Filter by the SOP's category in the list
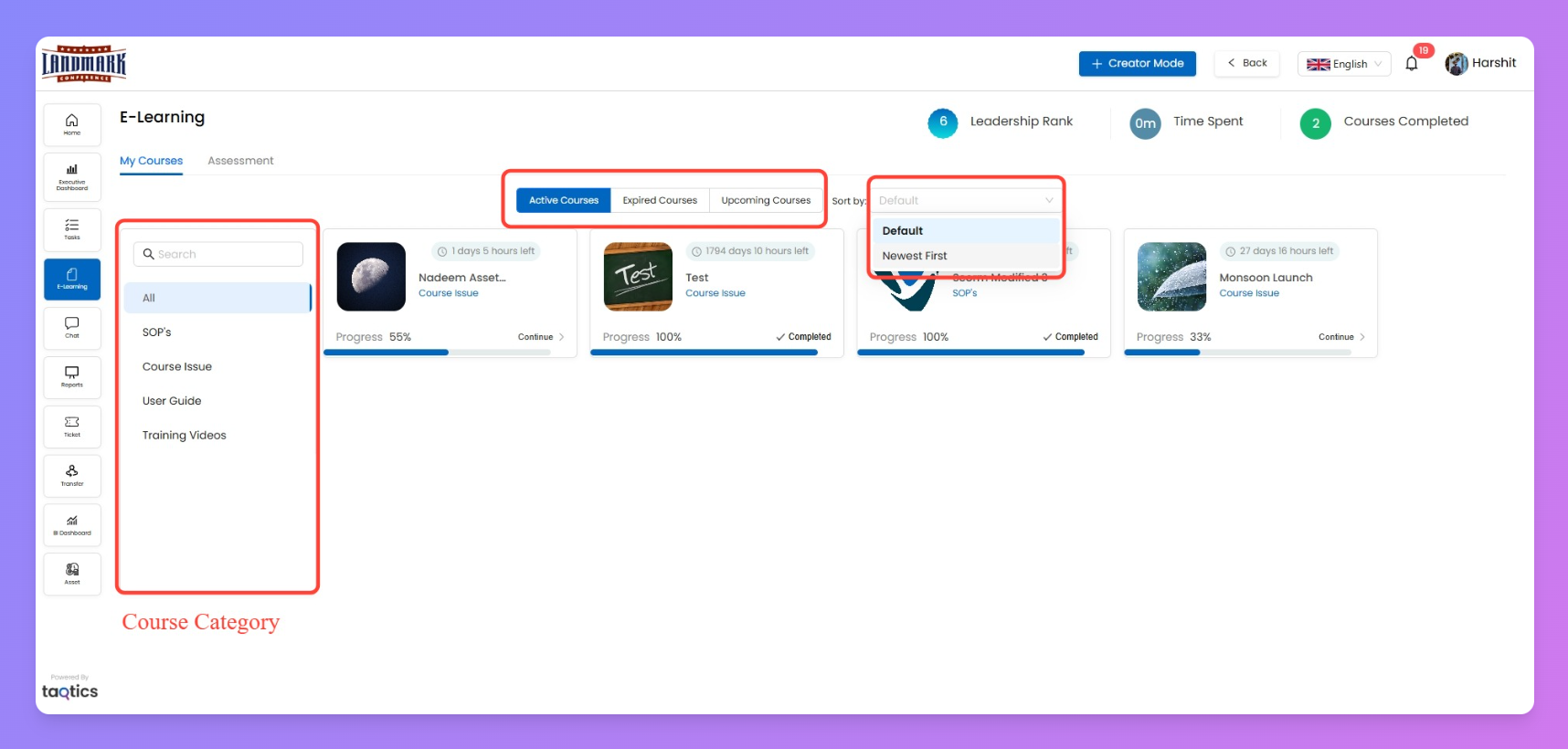 218,332
